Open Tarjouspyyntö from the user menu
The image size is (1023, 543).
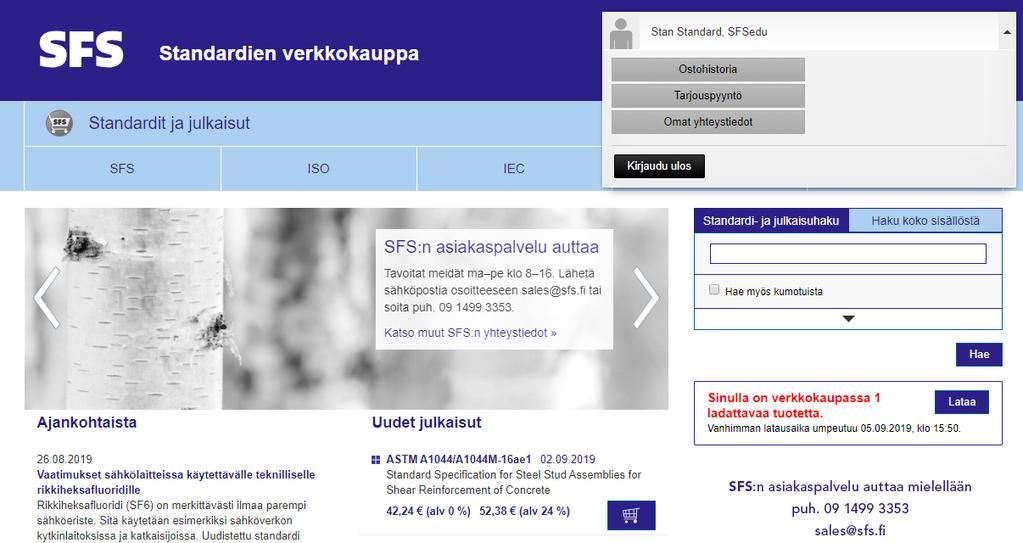(708, 95)
